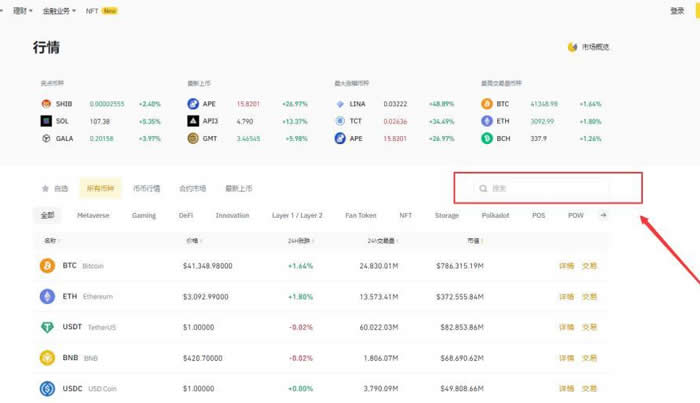The height and width of the screenshot is (403, 700).
Task: Click 交易 trade link for ETH
Action: pyautogui.click(x=590, y=297)
